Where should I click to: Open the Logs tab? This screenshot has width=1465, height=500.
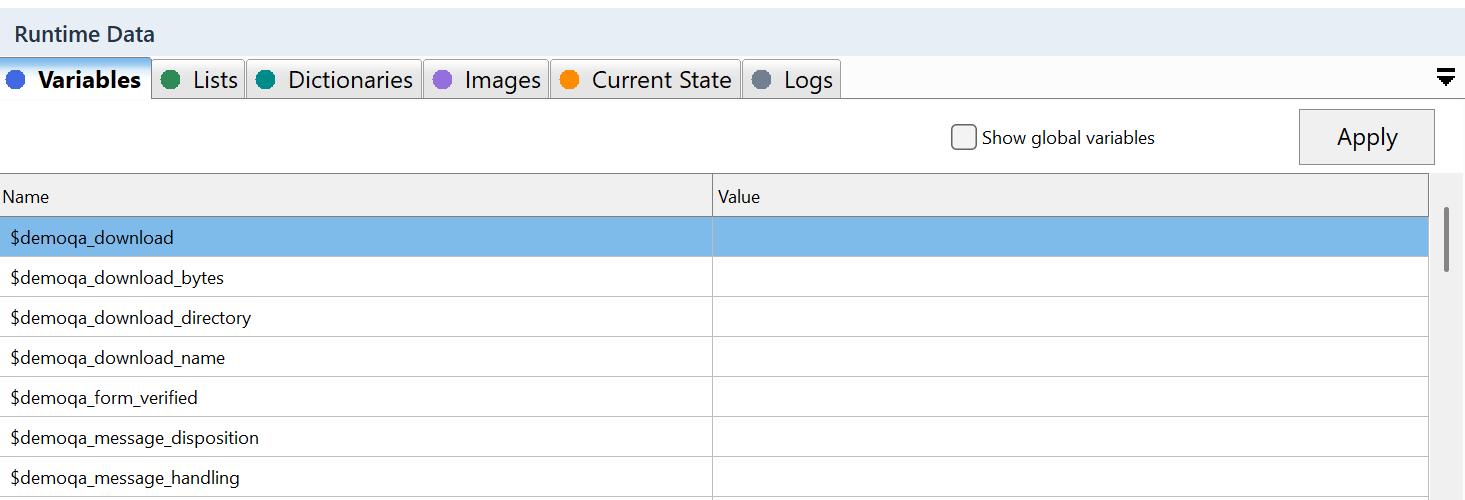[x=792, y=80]
